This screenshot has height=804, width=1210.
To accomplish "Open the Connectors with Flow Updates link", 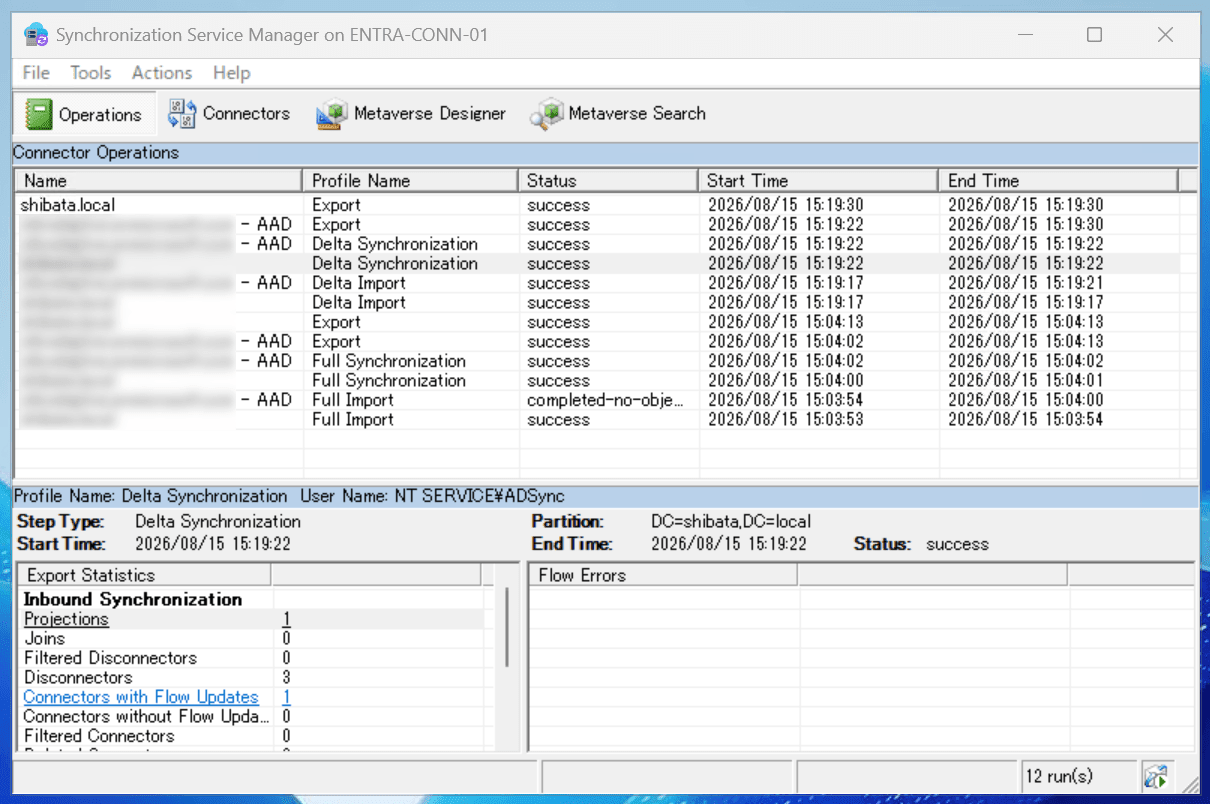I will 141,697.
